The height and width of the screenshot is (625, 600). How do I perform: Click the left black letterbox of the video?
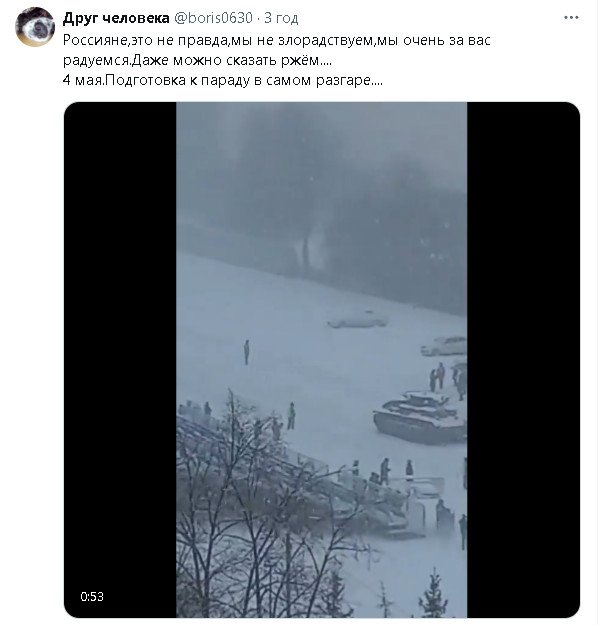[120, 360]
